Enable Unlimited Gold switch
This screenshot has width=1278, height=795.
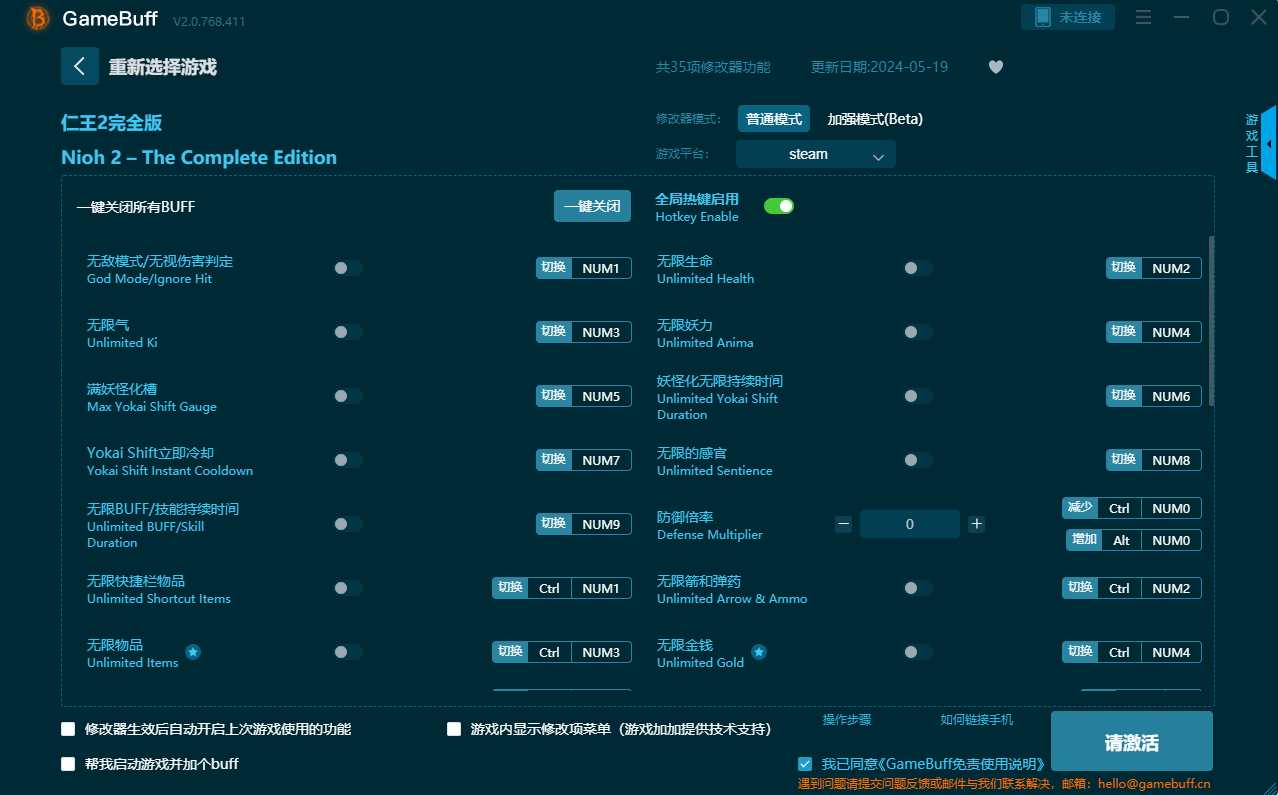tap(918, 652)
